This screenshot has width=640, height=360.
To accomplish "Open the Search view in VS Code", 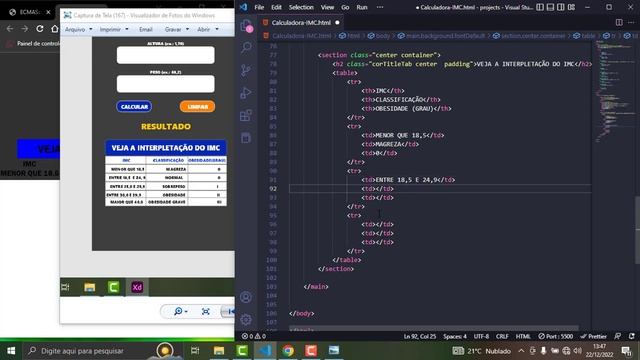I will pos(246,48).
